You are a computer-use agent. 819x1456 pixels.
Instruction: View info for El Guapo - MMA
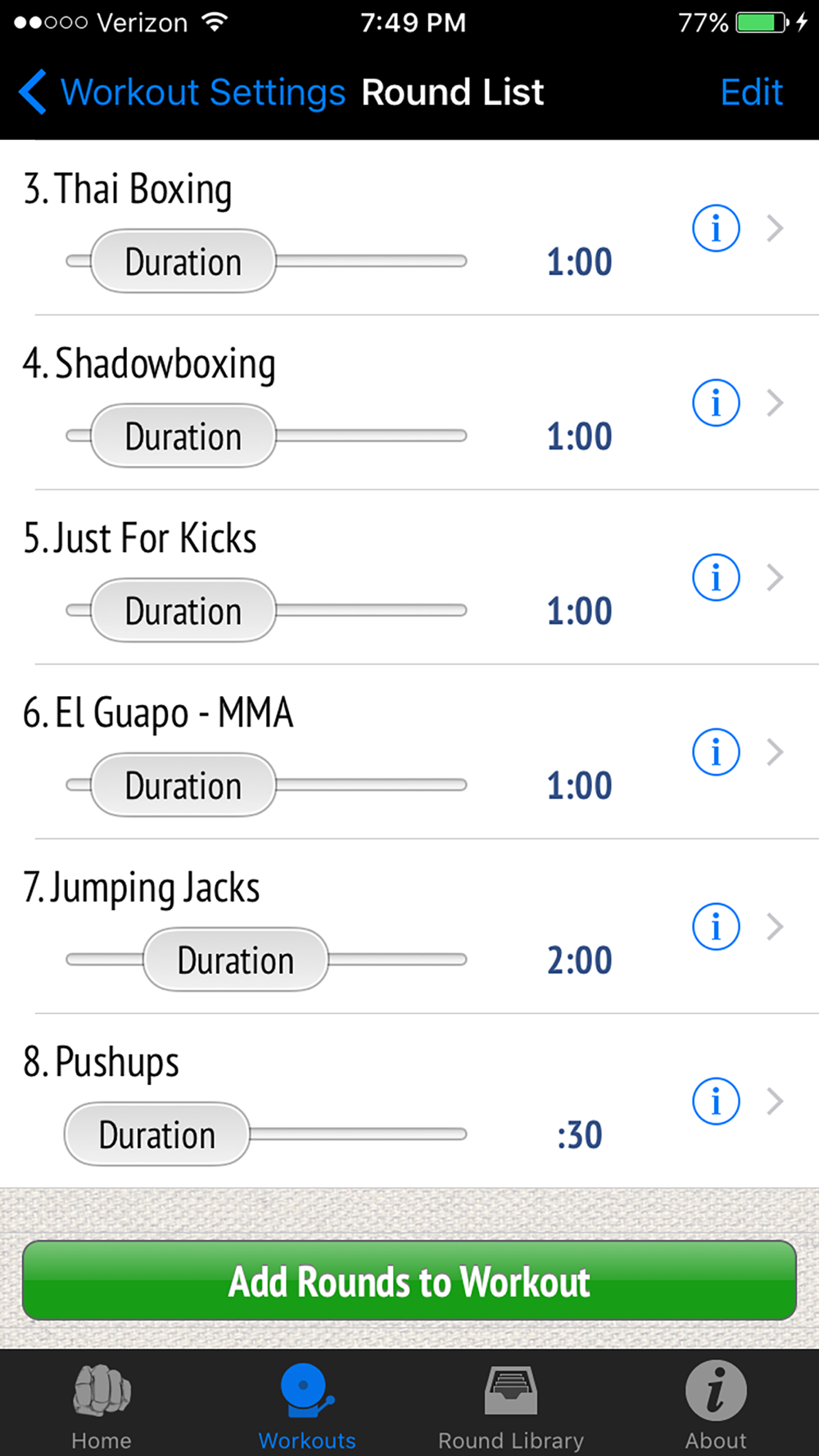tap(716, 752)
